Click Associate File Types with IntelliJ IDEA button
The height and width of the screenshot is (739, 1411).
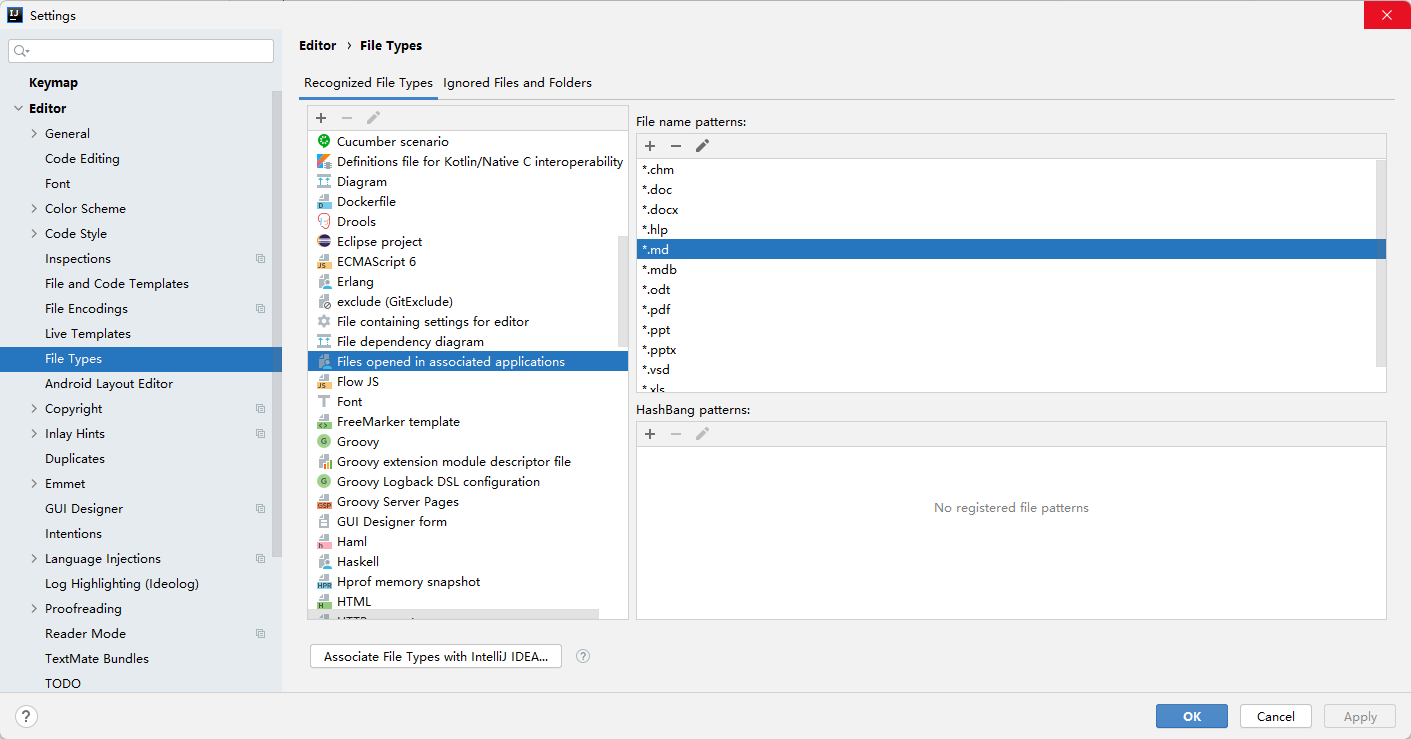click(x=436, y=657)
